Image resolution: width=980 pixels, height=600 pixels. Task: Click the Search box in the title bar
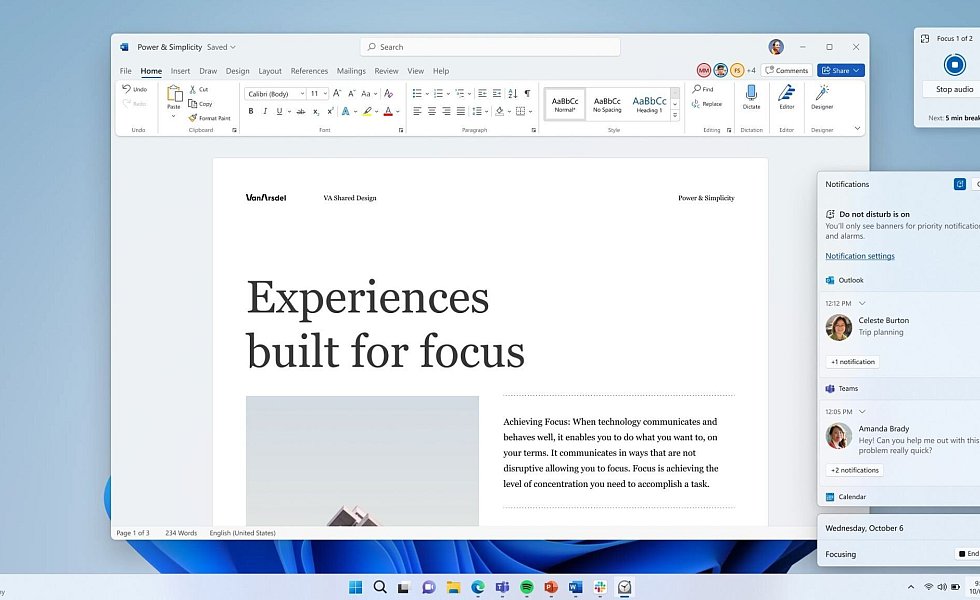490,47
